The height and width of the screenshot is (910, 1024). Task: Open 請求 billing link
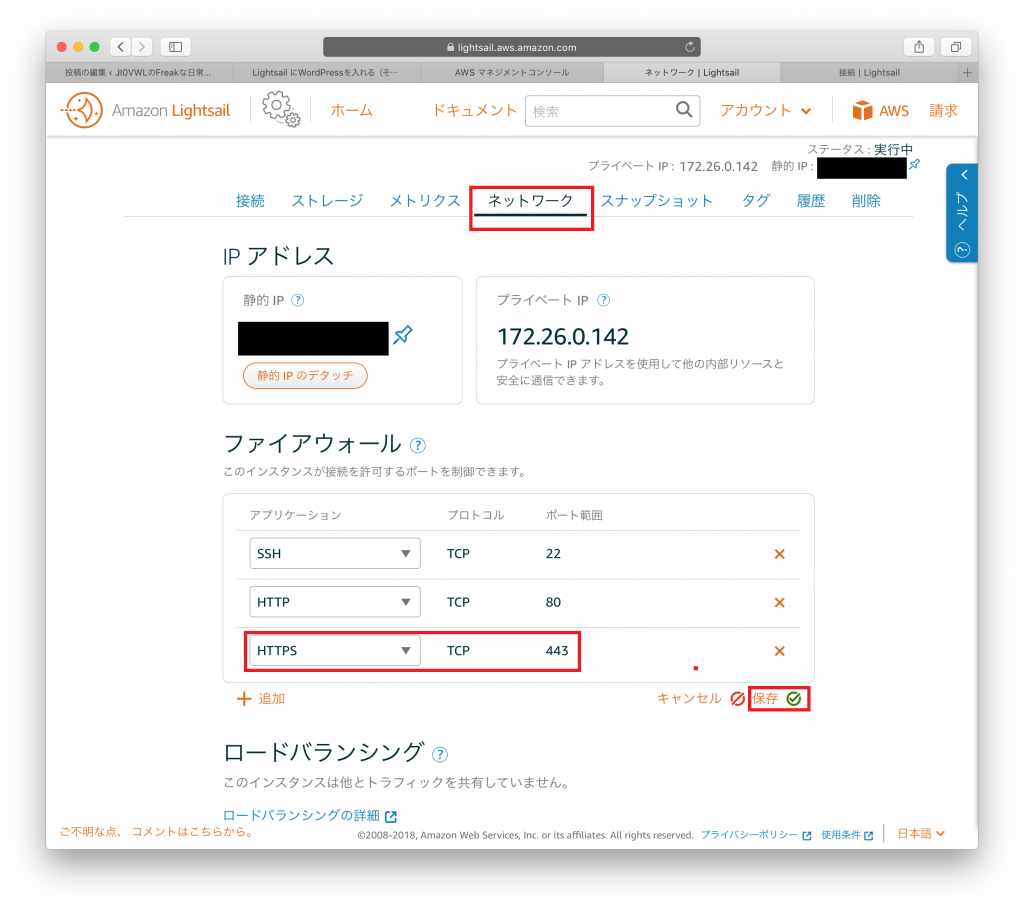(944, 110)
